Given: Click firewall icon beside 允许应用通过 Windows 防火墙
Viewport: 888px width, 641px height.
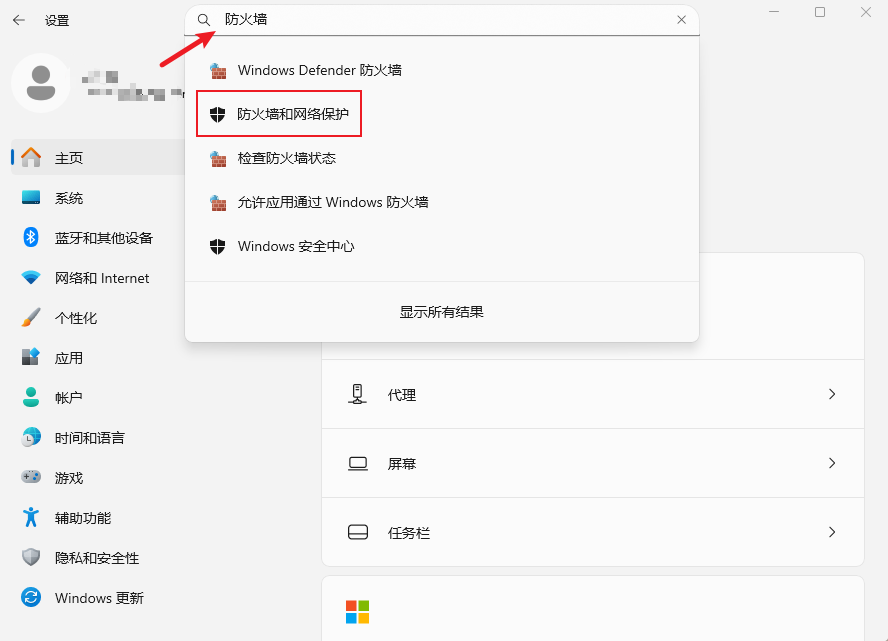Looking at the screenshot, I should click(x=218, y=203).
